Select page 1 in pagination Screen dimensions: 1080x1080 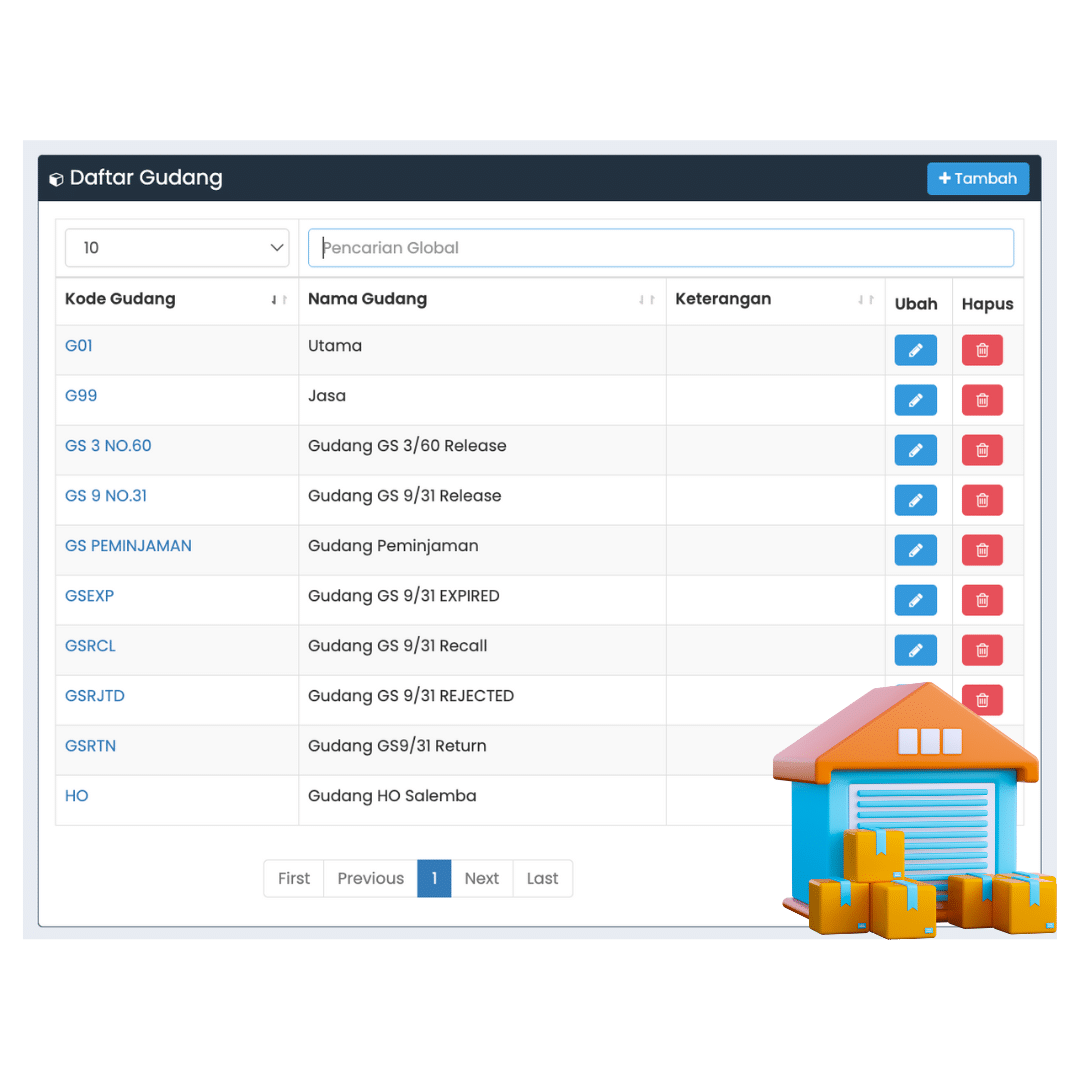[x=434, y=878]
